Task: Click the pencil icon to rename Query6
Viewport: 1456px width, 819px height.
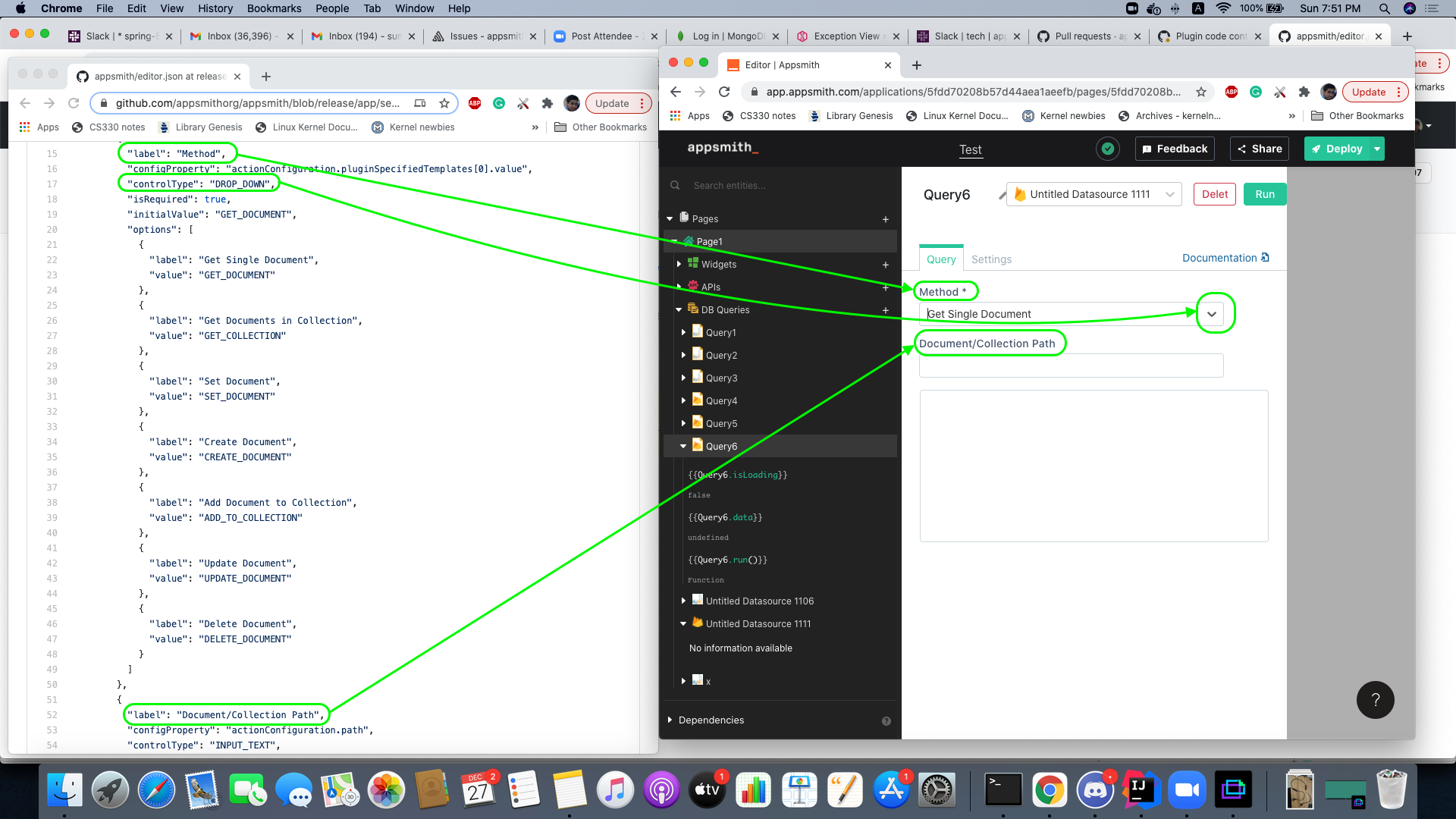Action: tap(1002, 196)
